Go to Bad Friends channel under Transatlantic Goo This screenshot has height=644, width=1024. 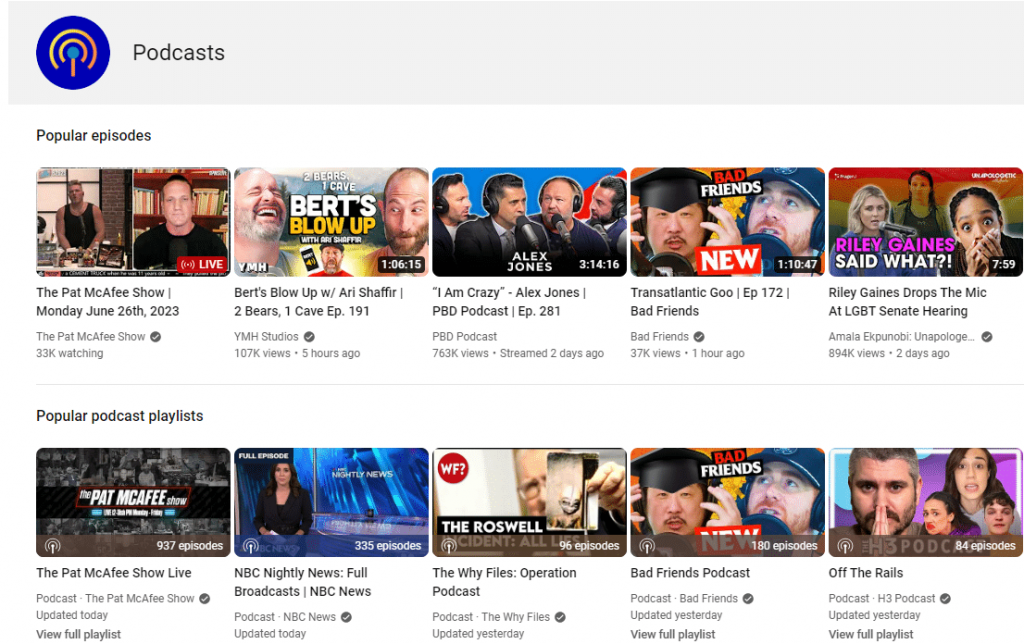[660, 337]
